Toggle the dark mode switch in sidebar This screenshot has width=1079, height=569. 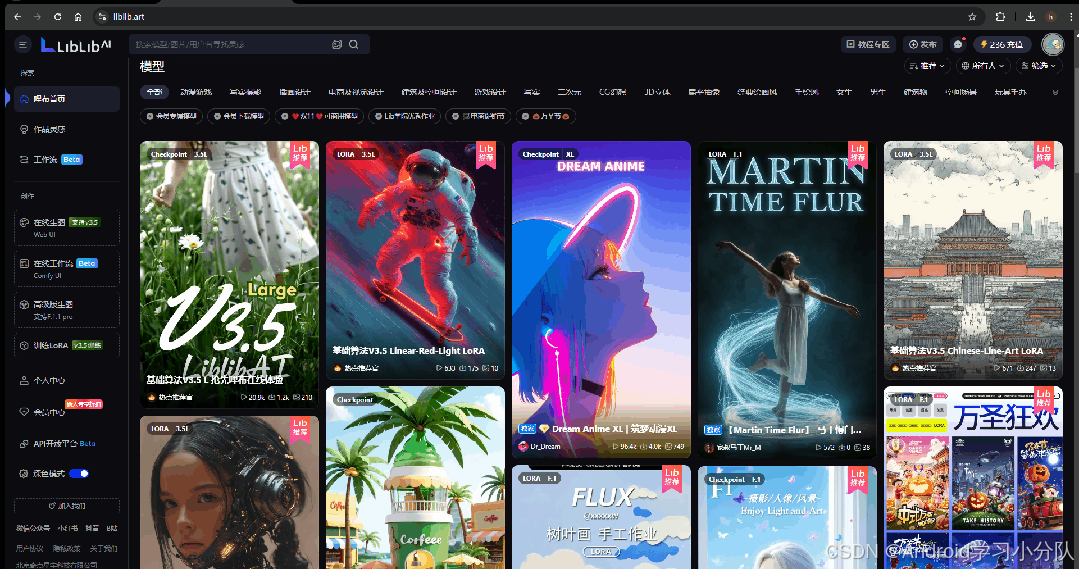79,473
